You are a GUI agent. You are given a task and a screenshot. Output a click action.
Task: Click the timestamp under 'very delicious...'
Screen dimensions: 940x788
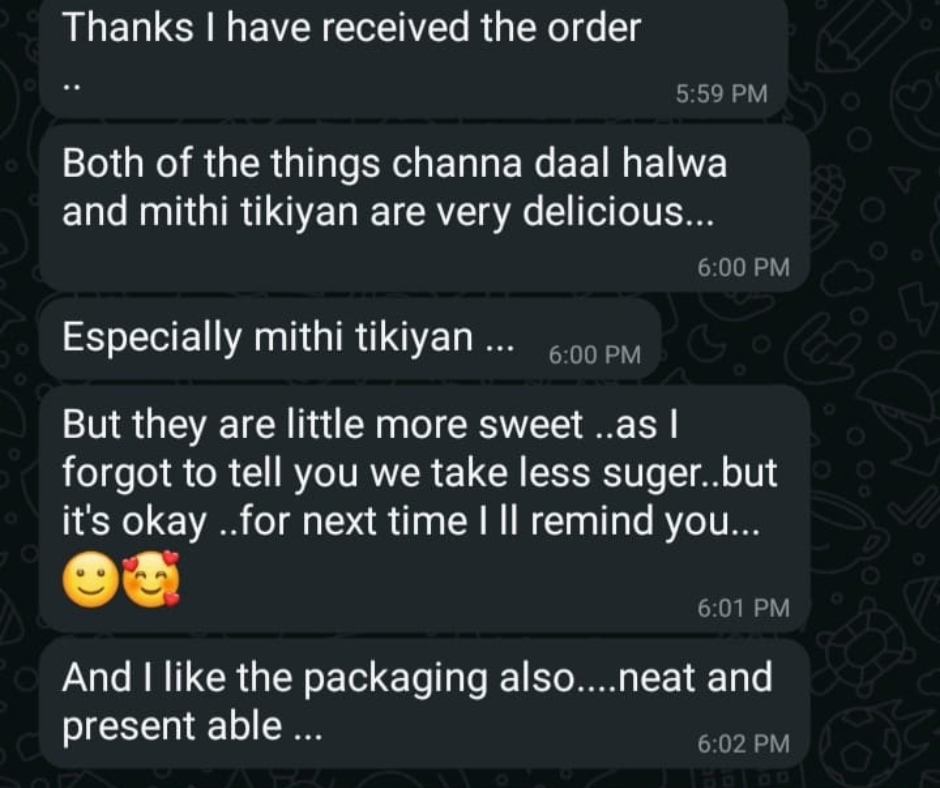coord(743,267)
